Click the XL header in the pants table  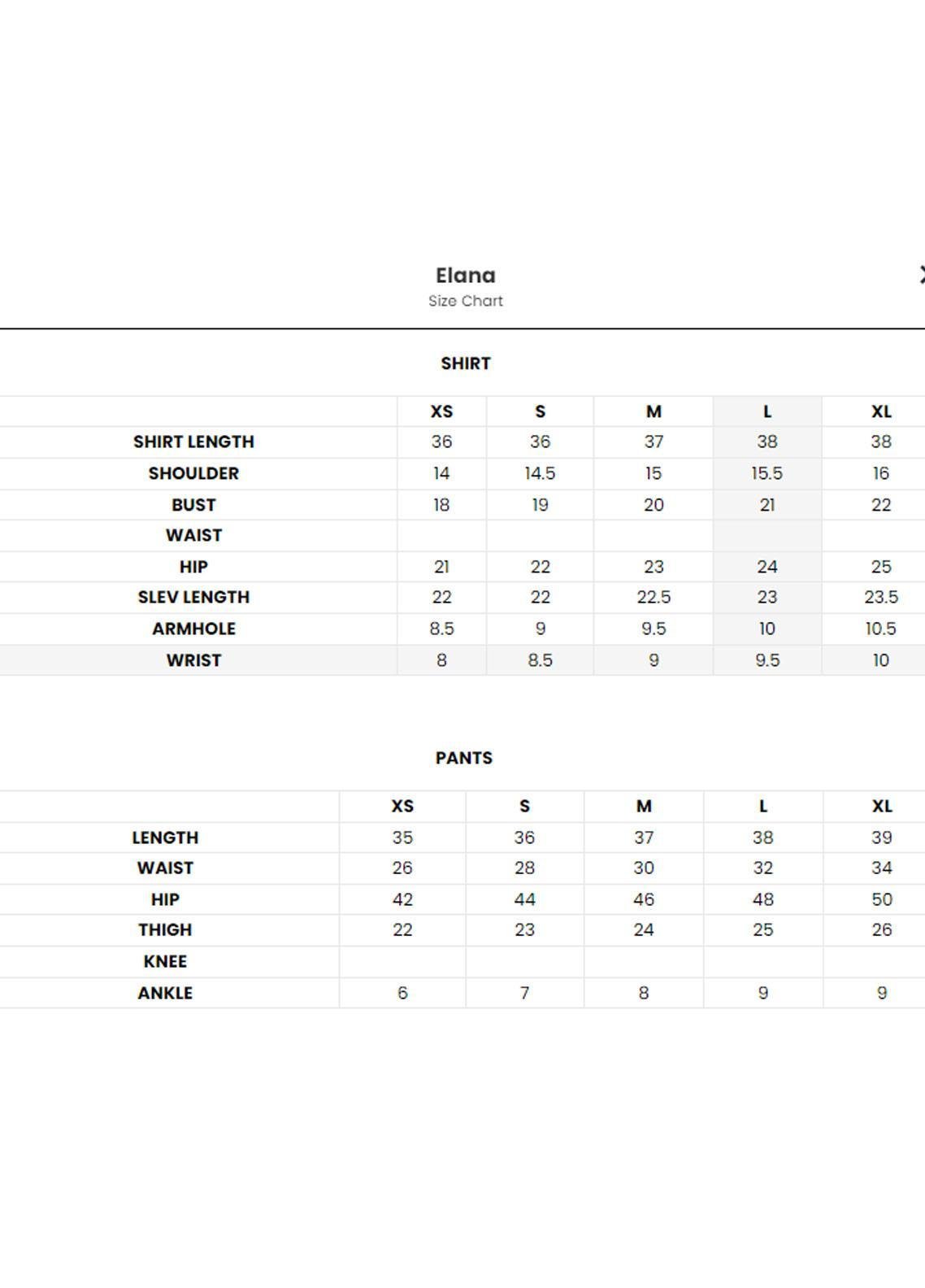pos(882,806)
